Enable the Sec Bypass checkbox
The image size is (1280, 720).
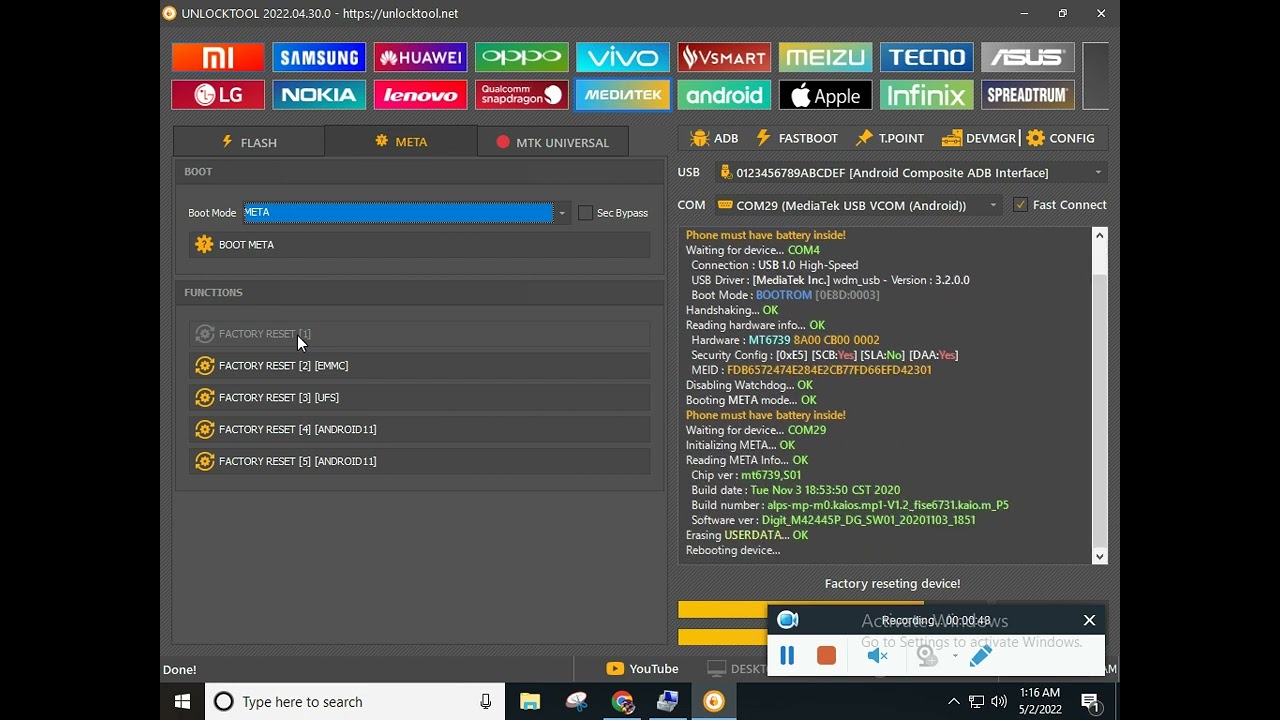tap(586, 213)
